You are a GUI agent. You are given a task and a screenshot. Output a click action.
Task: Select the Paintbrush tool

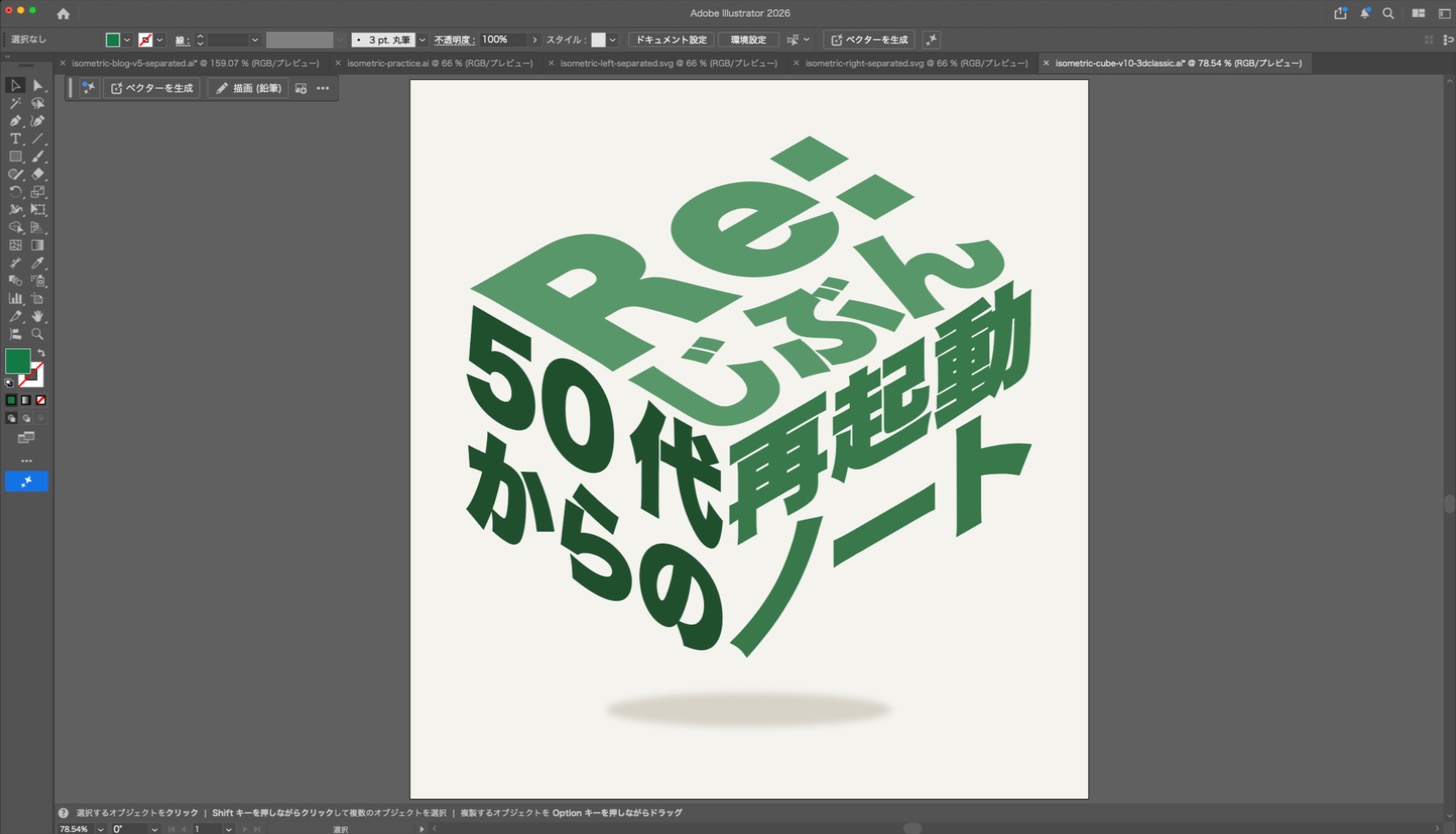38,157
